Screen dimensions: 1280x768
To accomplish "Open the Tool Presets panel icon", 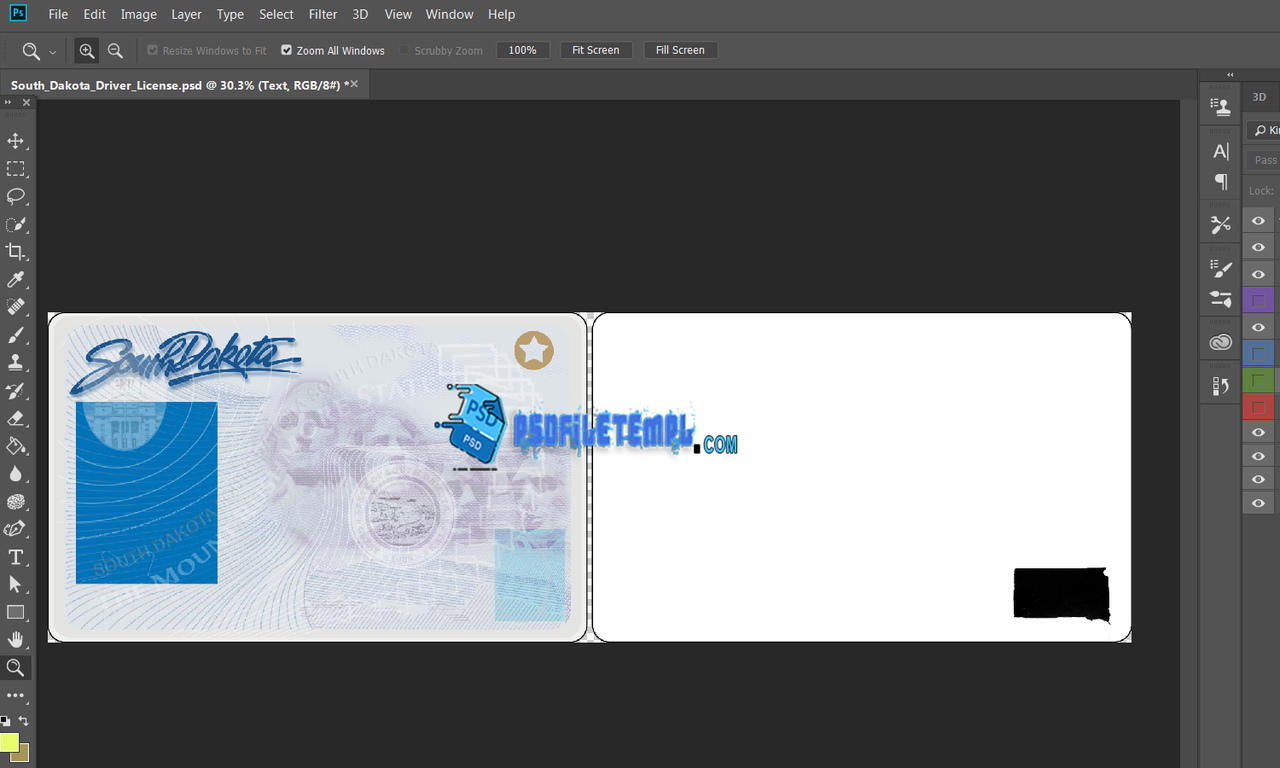I will click(1220, 225).
